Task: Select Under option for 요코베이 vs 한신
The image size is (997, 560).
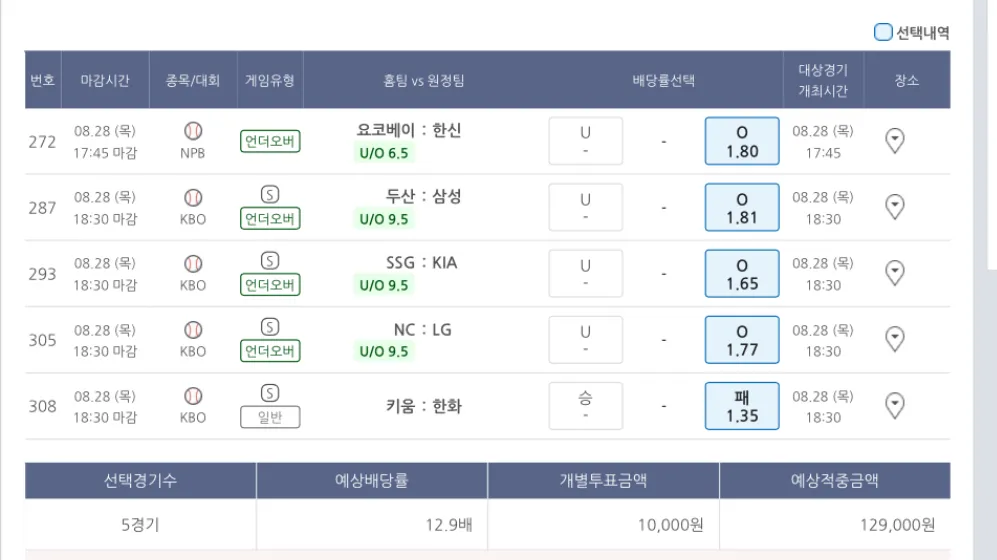Action: point(585,141)
